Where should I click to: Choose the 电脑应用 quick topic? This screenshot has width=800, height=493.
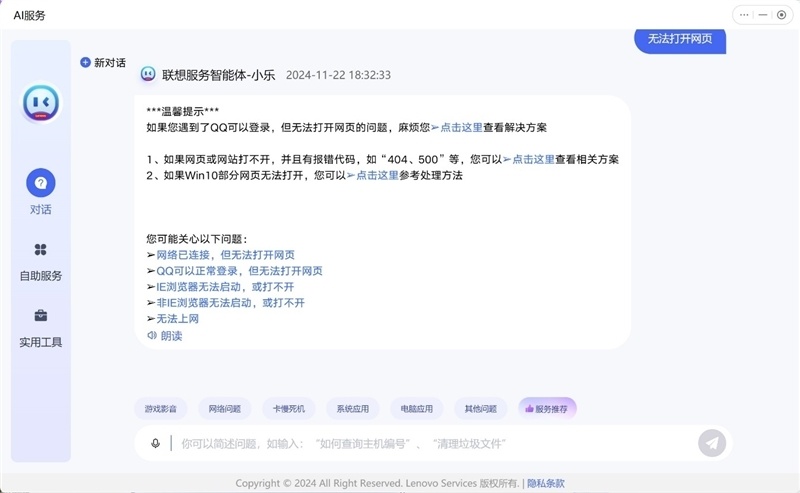[x=417, y=409]
